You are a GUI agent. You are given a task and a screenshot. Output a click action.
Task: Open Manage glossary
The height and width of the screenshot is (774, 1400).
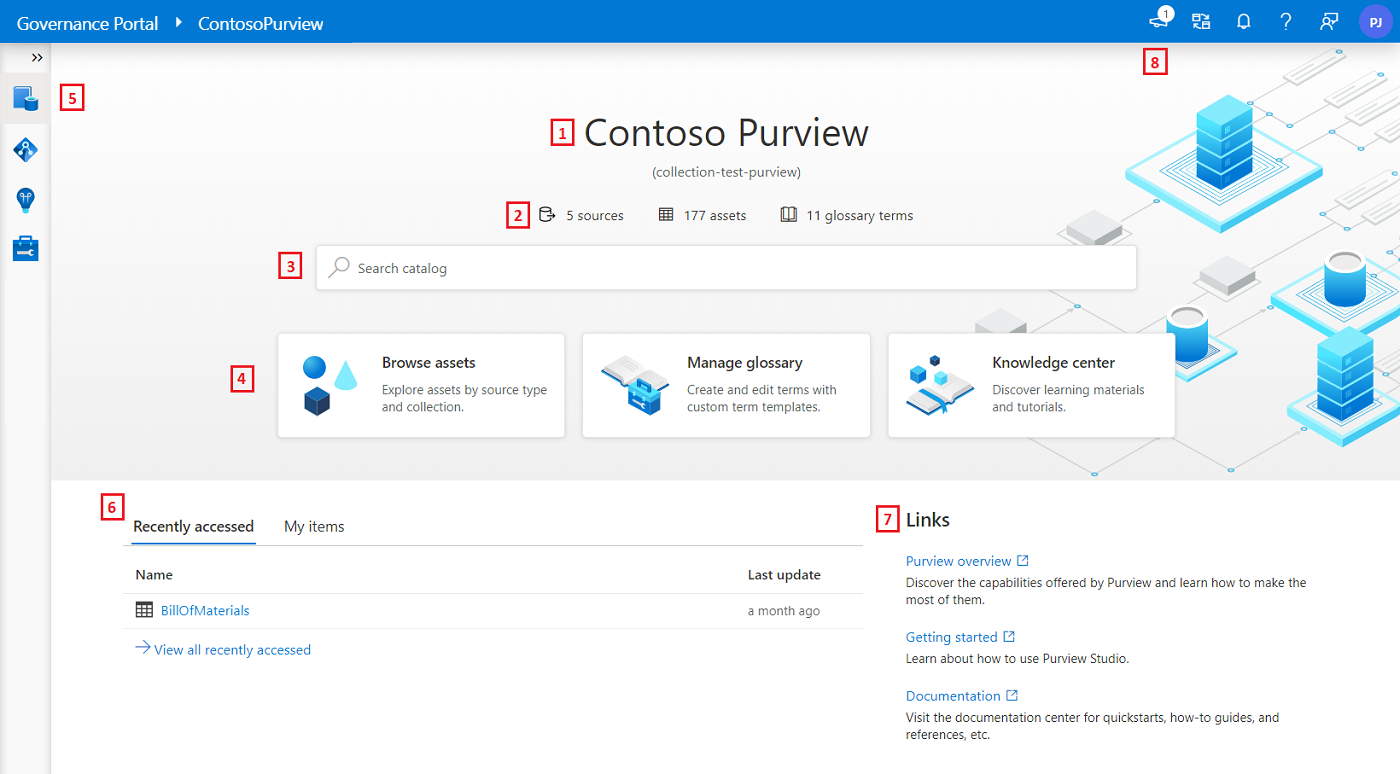tap(726, 385)
